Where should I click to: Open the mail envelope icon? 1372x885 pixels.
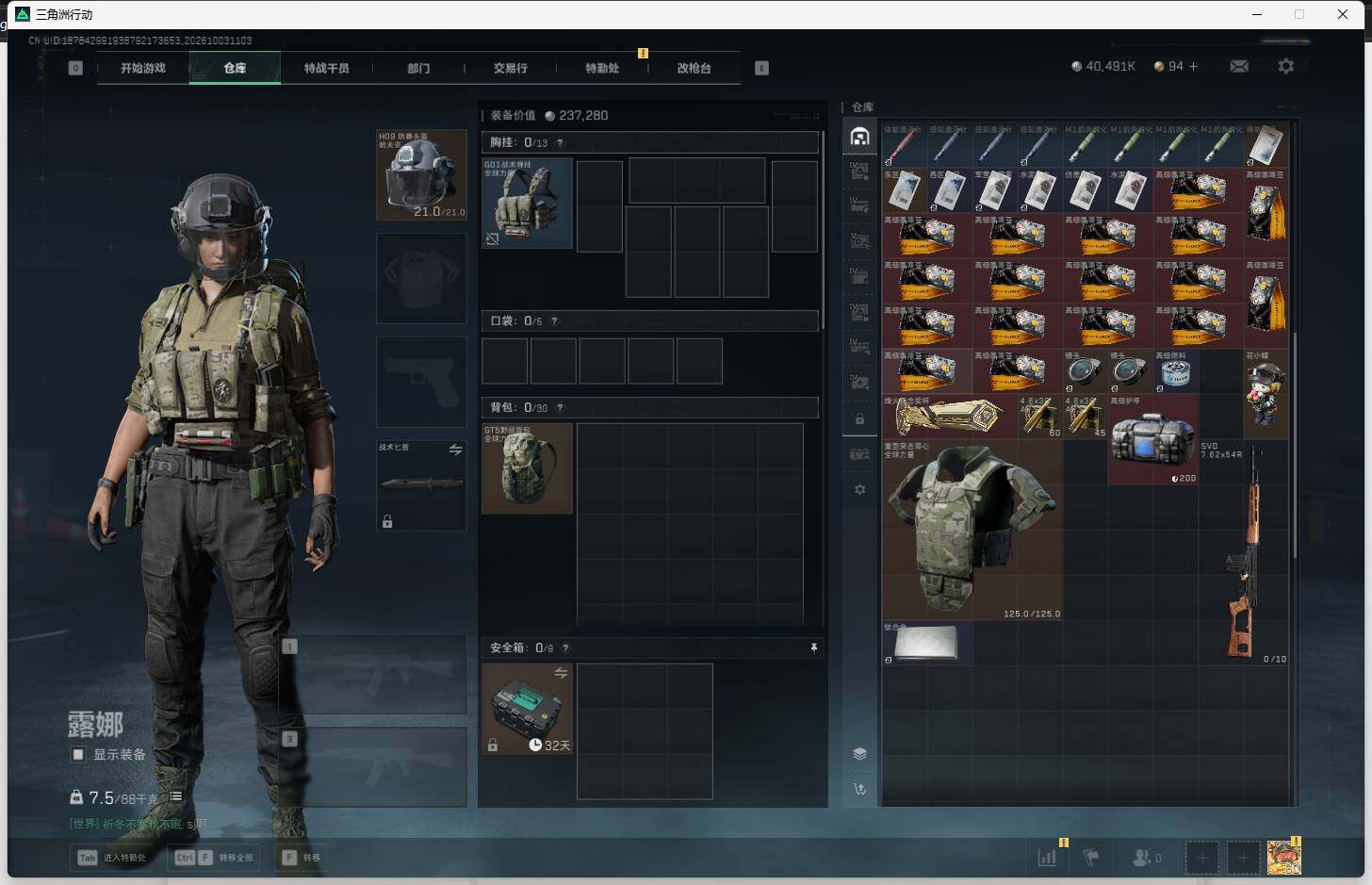1239,66
